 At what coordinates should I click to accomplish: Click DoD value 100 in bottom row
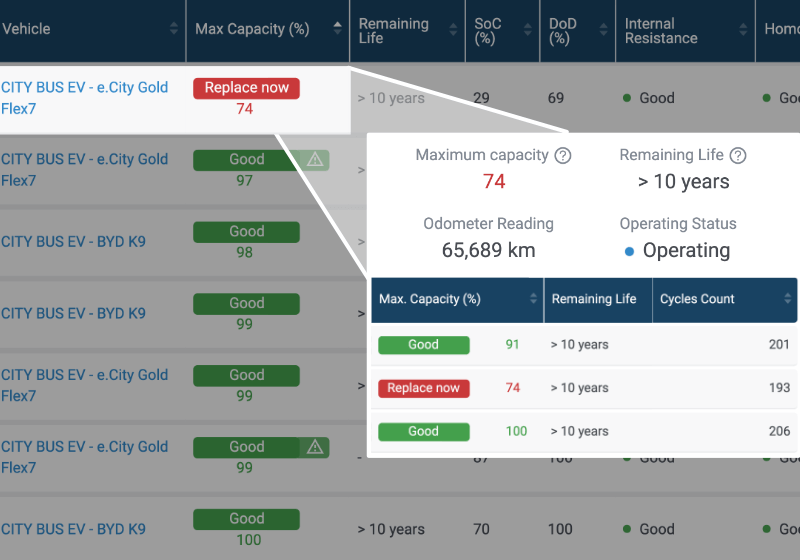[x=560, y=529]
